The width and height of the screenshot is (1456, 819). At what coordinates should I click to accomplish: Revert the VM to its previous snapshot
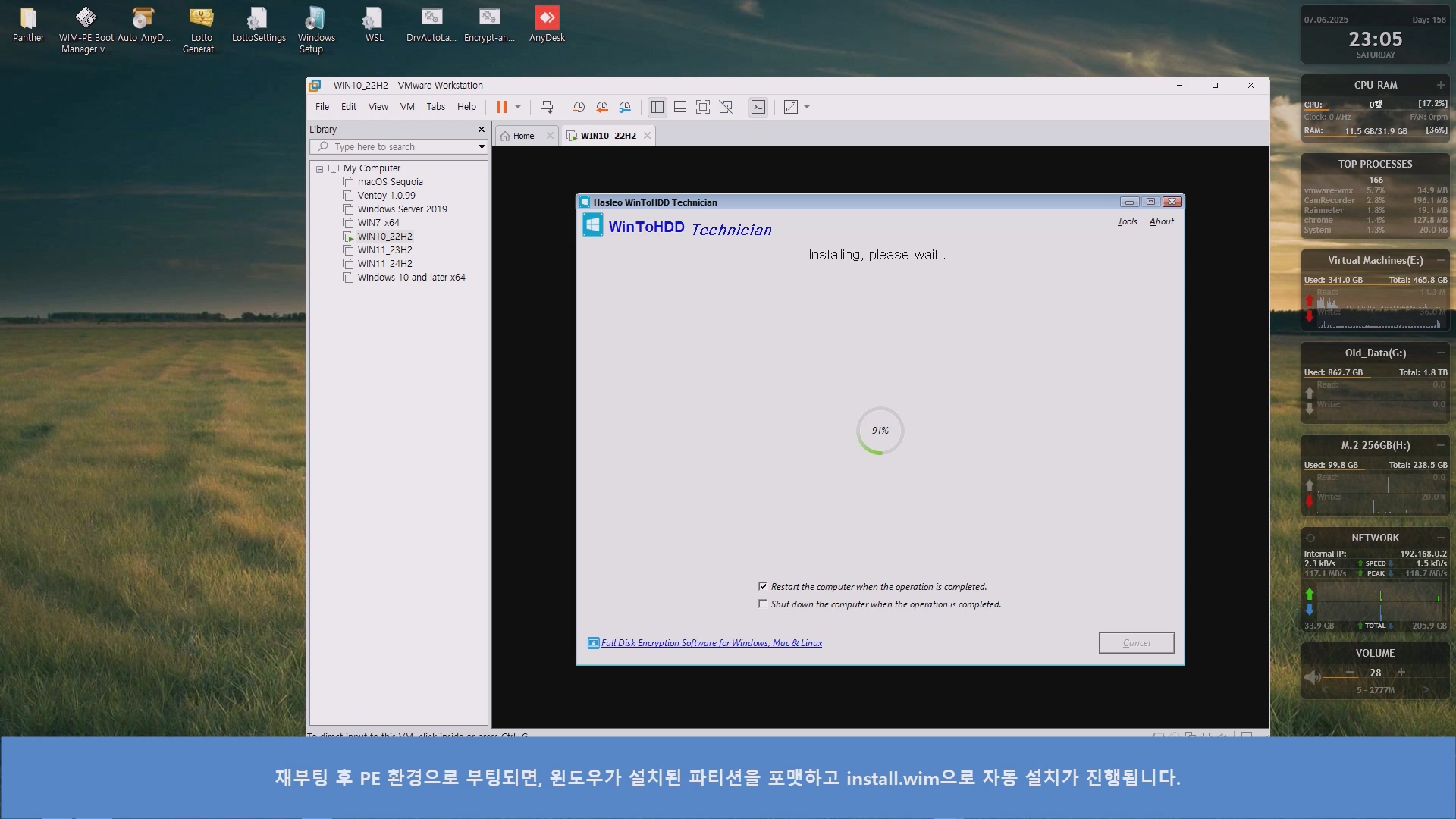[602, 107]
